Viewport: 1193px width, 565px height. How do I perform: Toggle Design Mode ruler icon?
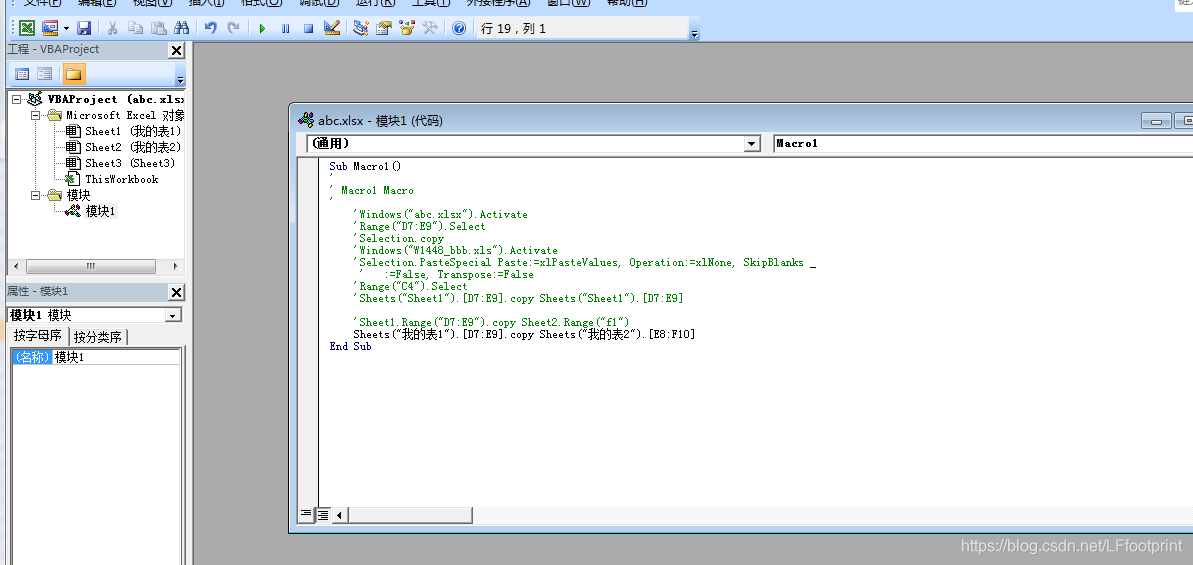[332, 28]
